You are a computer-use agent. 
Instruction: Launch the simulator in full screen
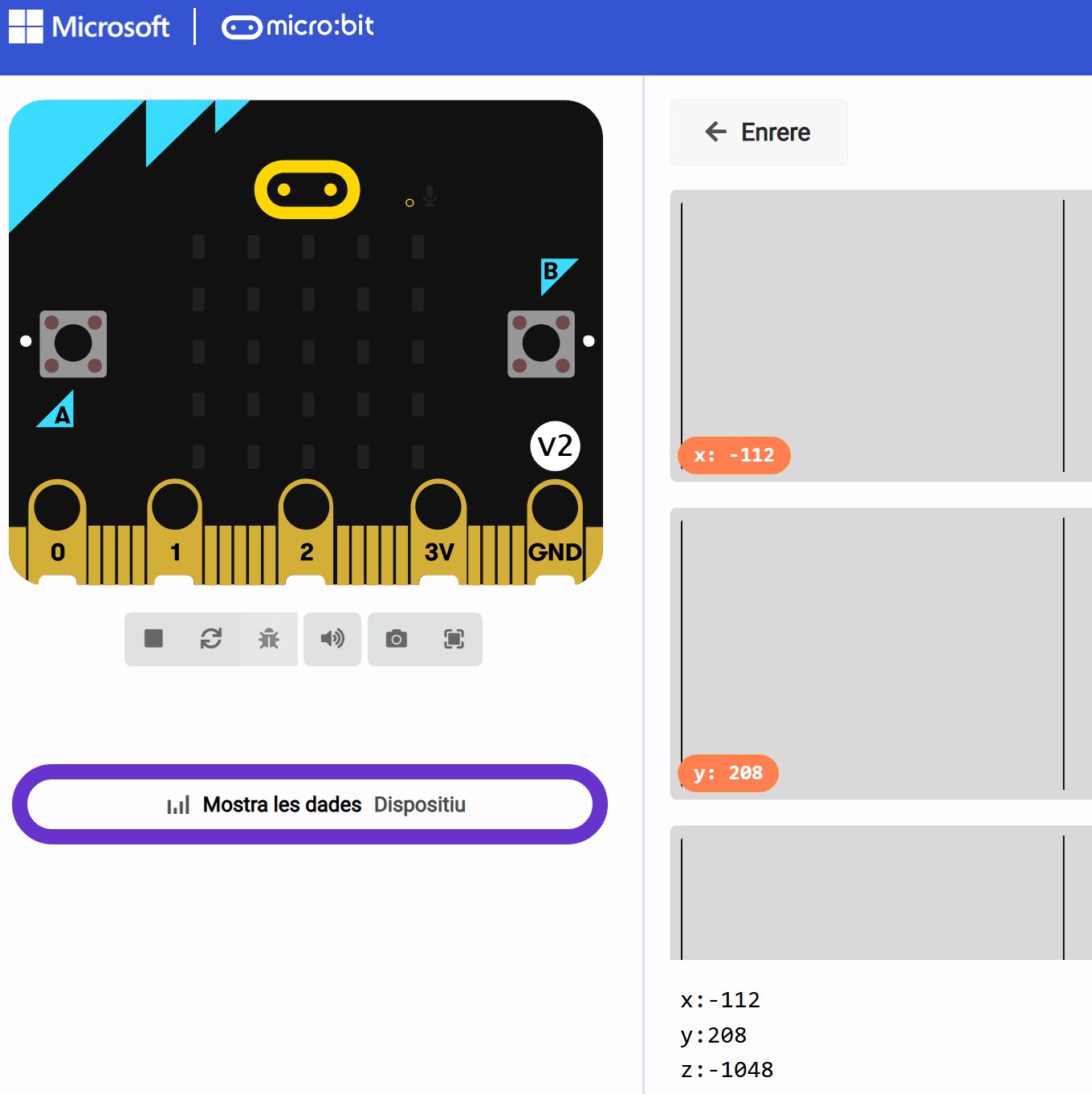click(x=454, y=639)
